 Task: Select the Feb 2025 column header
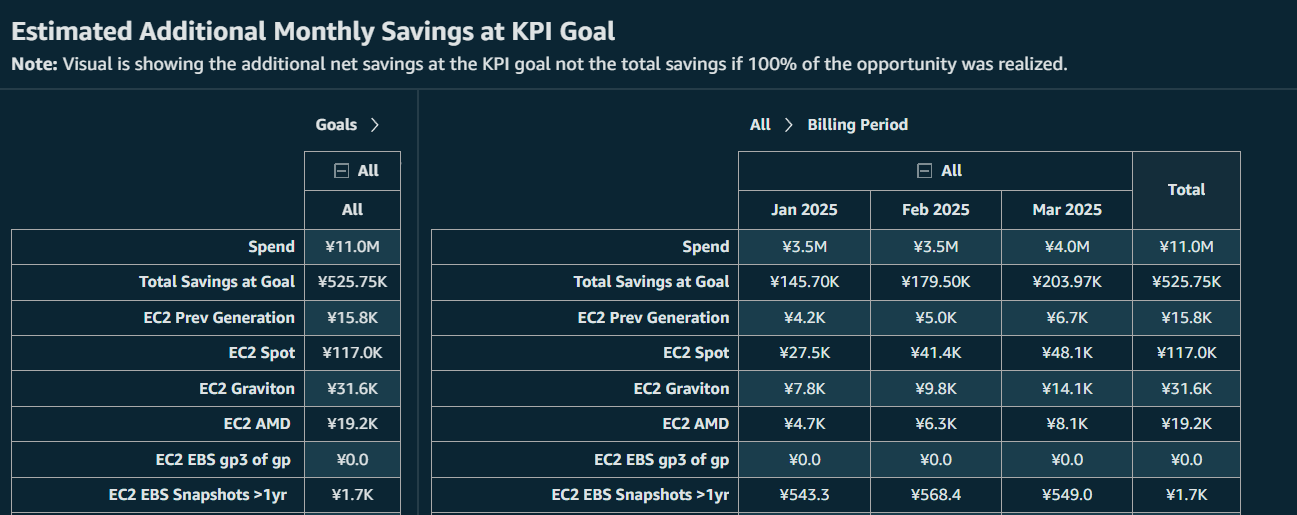click(x=935, y=210)
